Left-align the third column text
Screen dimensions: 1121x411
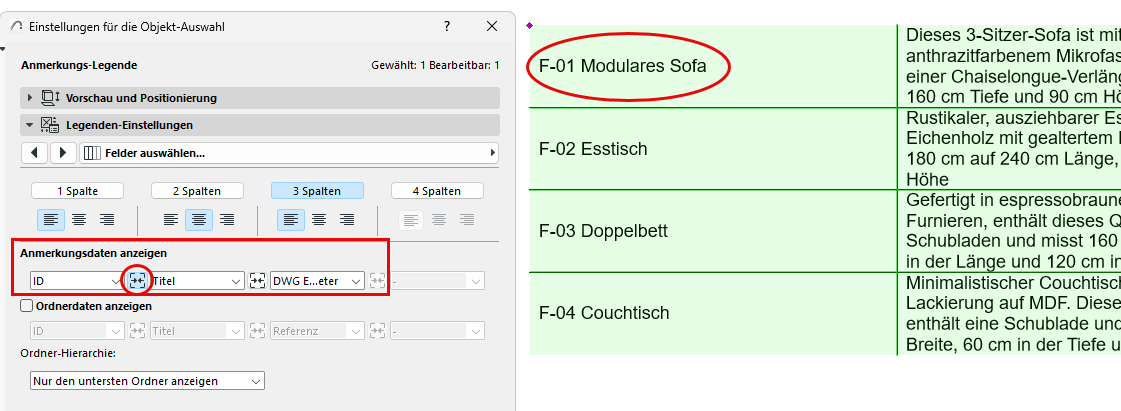[291, 219]
